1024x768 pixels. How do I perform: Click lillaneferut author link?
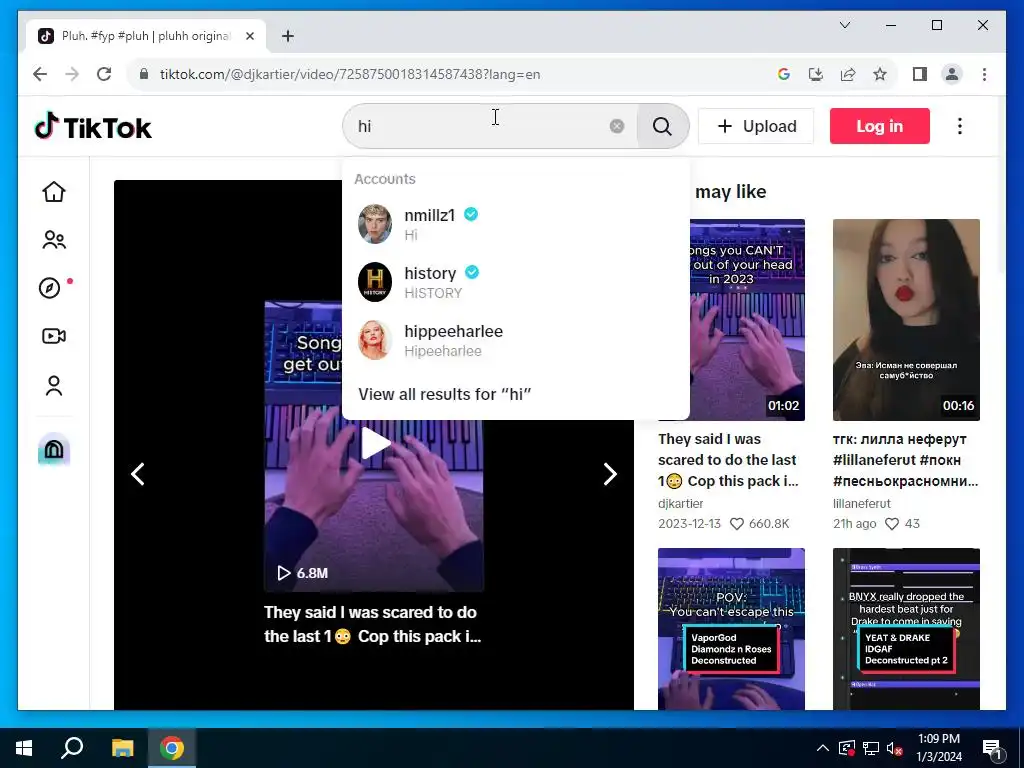point(861,504)
